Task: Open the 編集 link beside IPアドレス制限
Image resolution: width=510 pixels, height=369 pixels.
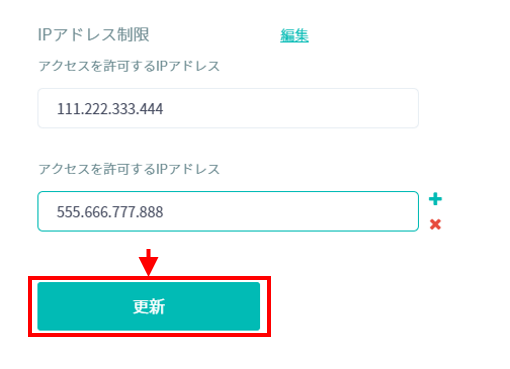Action: (x=294, y=35)
